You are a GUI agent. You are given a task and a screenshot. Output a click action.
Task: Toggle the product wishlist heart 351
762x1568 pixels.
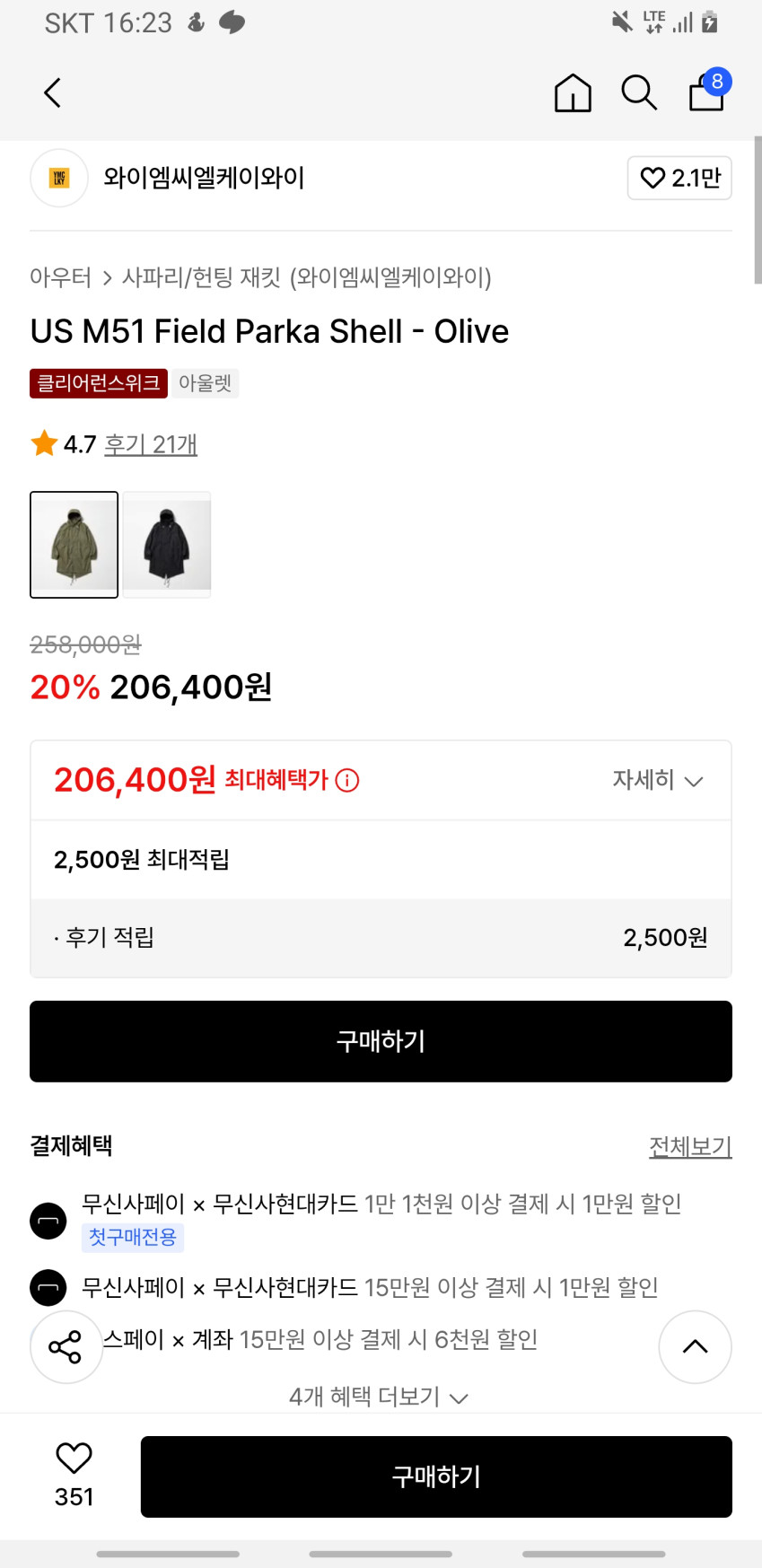pos(74,1459)
